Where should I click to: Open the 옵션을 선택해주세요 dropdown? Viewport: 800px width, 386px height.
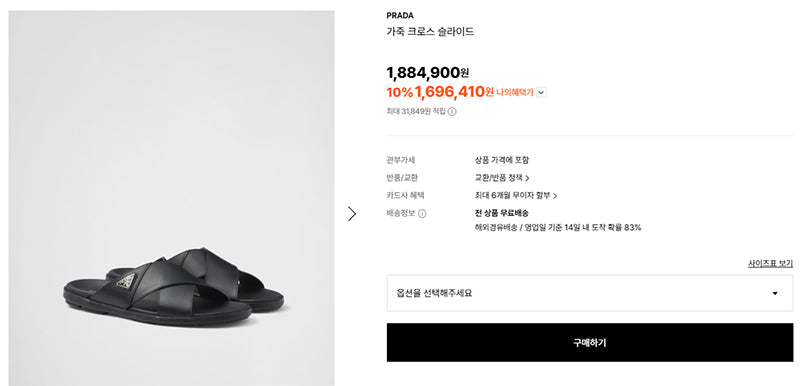click(x=590, y=293)
